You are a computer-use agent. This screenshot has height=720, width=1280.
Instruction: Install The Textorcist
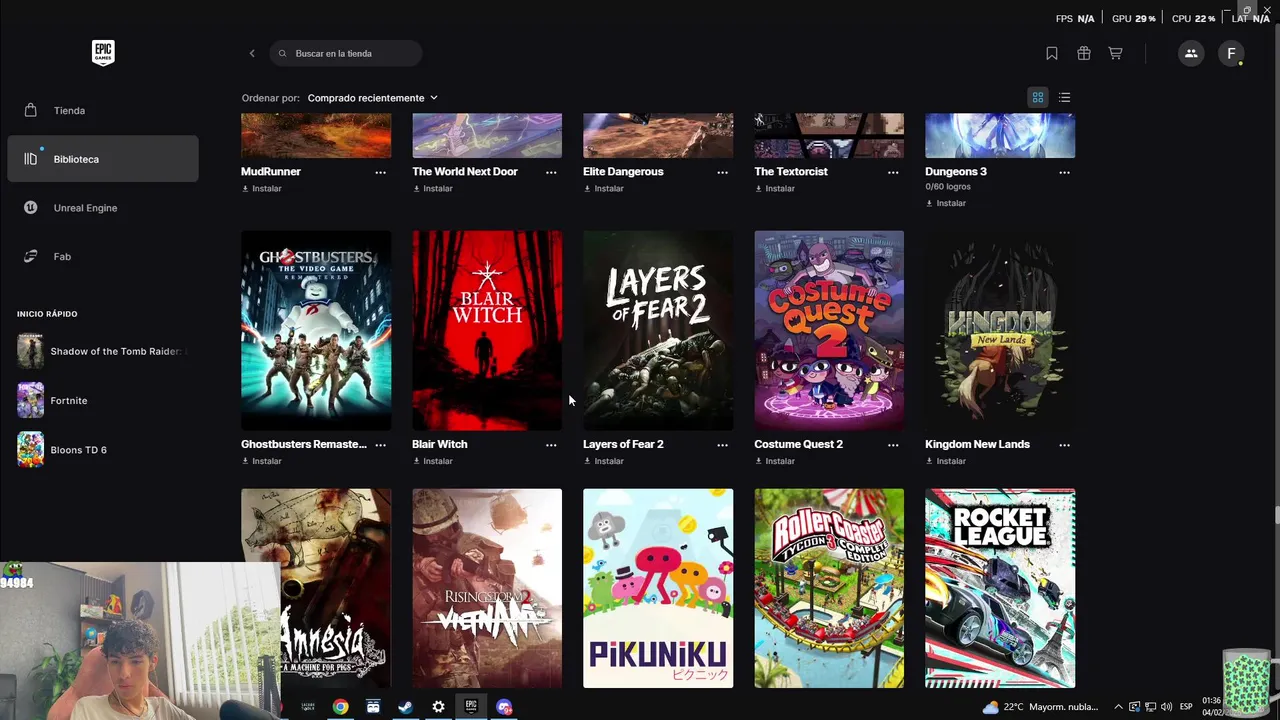pos(775,188)
